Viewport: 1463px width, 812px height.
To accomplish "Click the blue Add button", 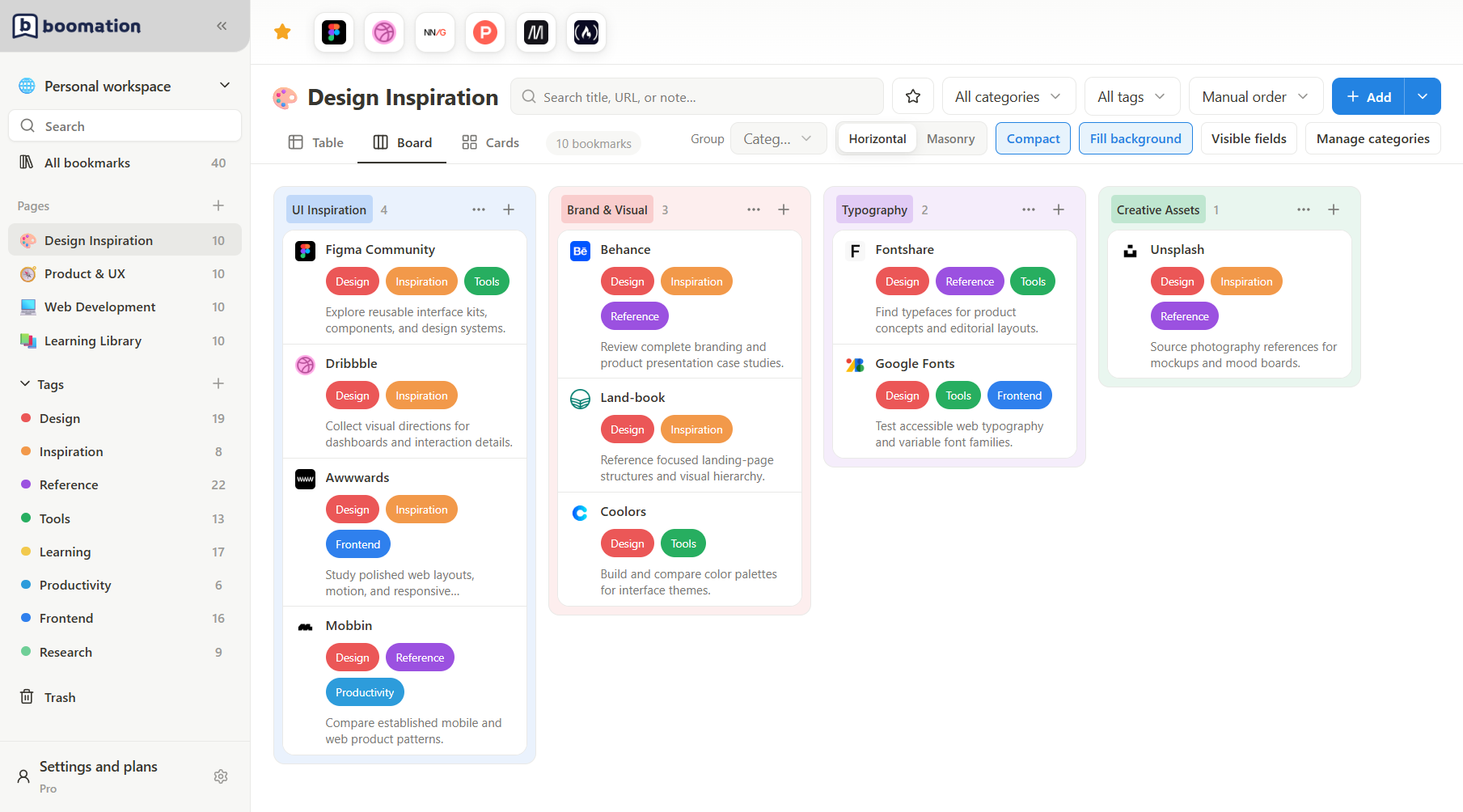I will (x=1368, y=96).
